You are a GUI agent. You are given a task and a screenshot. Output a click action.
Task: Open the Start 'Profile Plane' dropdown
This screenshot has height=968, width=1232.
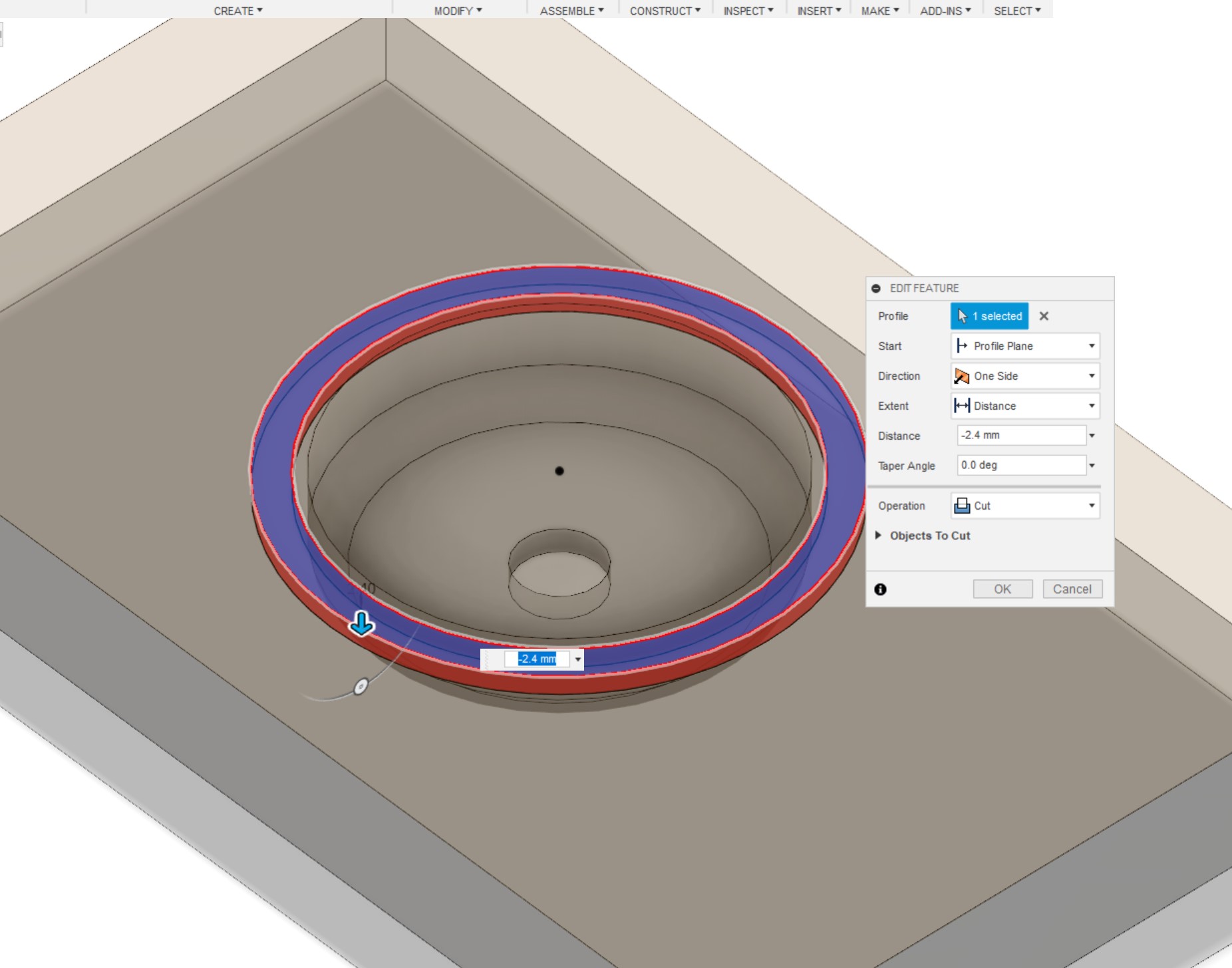pyautogui.click(x=1024, y=346)
